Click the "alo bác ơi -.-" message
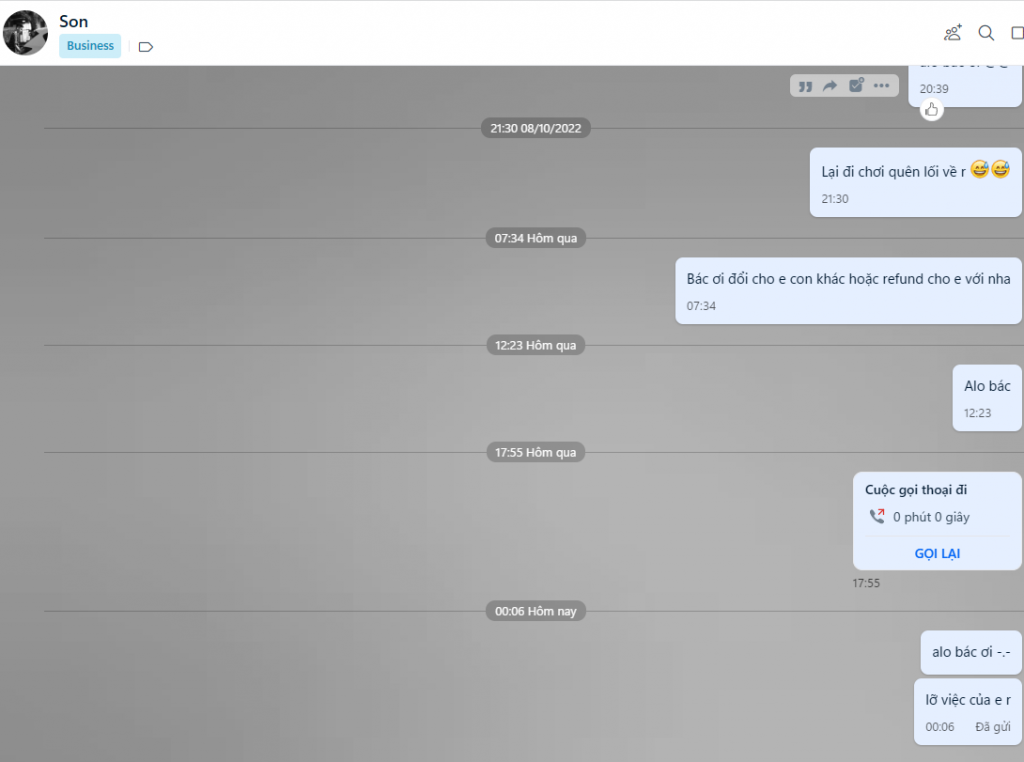The image size is (1024, 762). point(970,652)
